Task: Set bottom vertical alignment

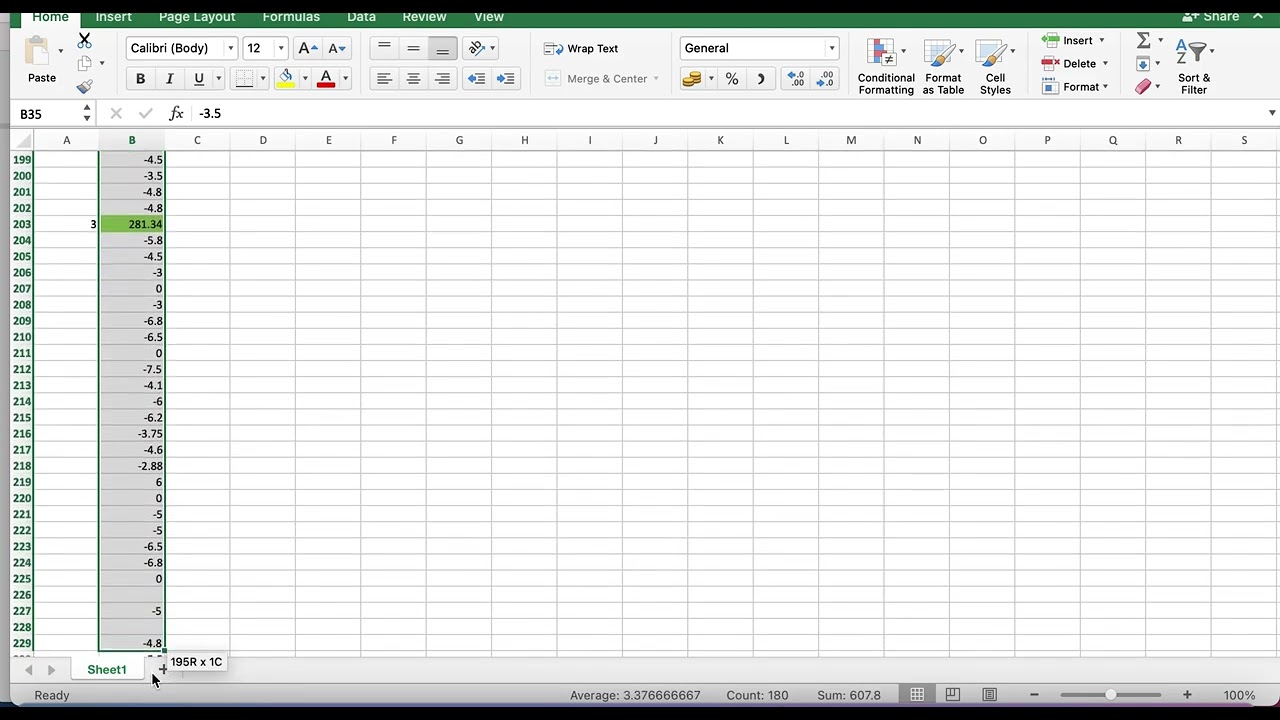Action: tap(442, 48)
